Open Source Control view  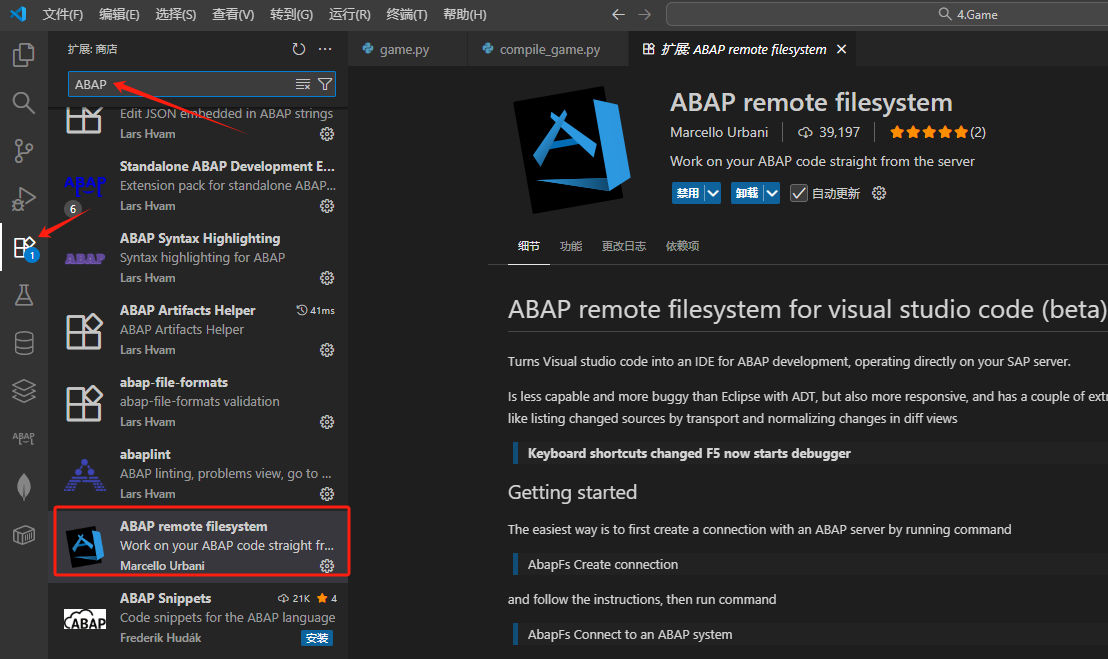tap(23, 150)
